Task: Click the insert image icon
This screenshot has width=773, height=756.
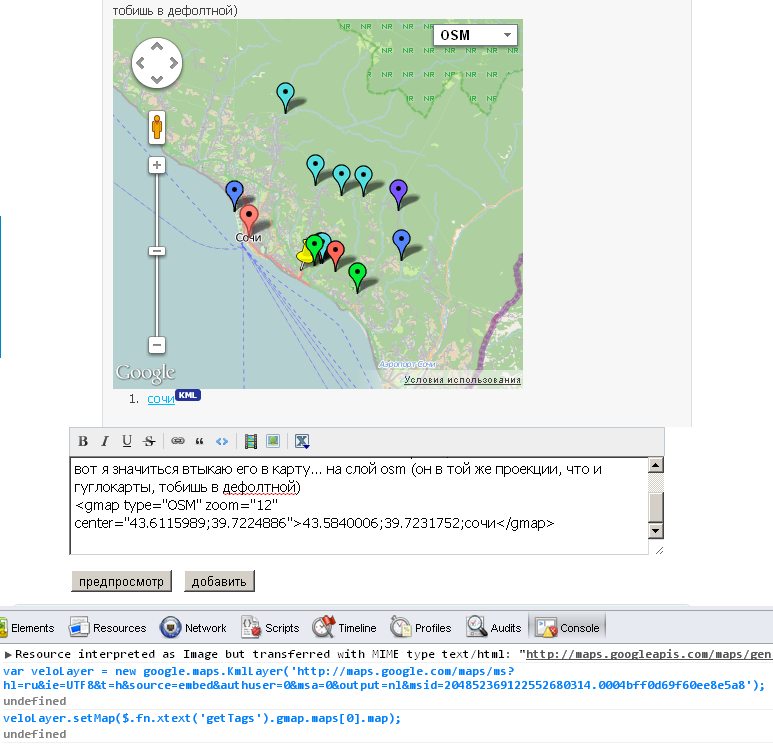Action: 273,441
